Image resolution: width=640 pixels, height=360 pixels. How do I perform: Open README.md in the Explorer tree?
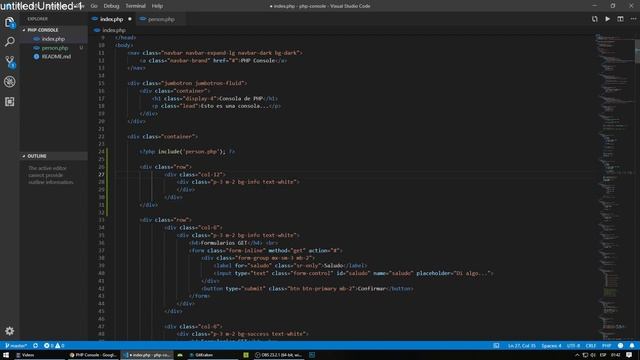(53, 57)
